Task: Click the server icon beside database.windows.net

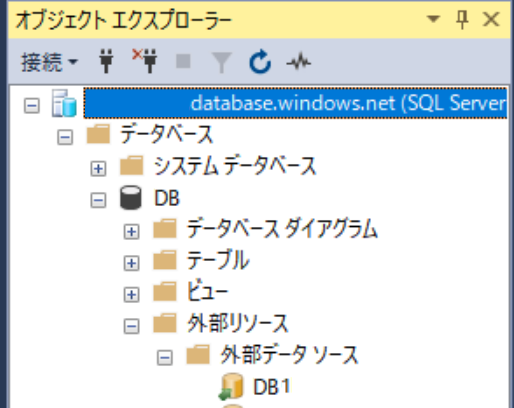Action: [64, 103]
